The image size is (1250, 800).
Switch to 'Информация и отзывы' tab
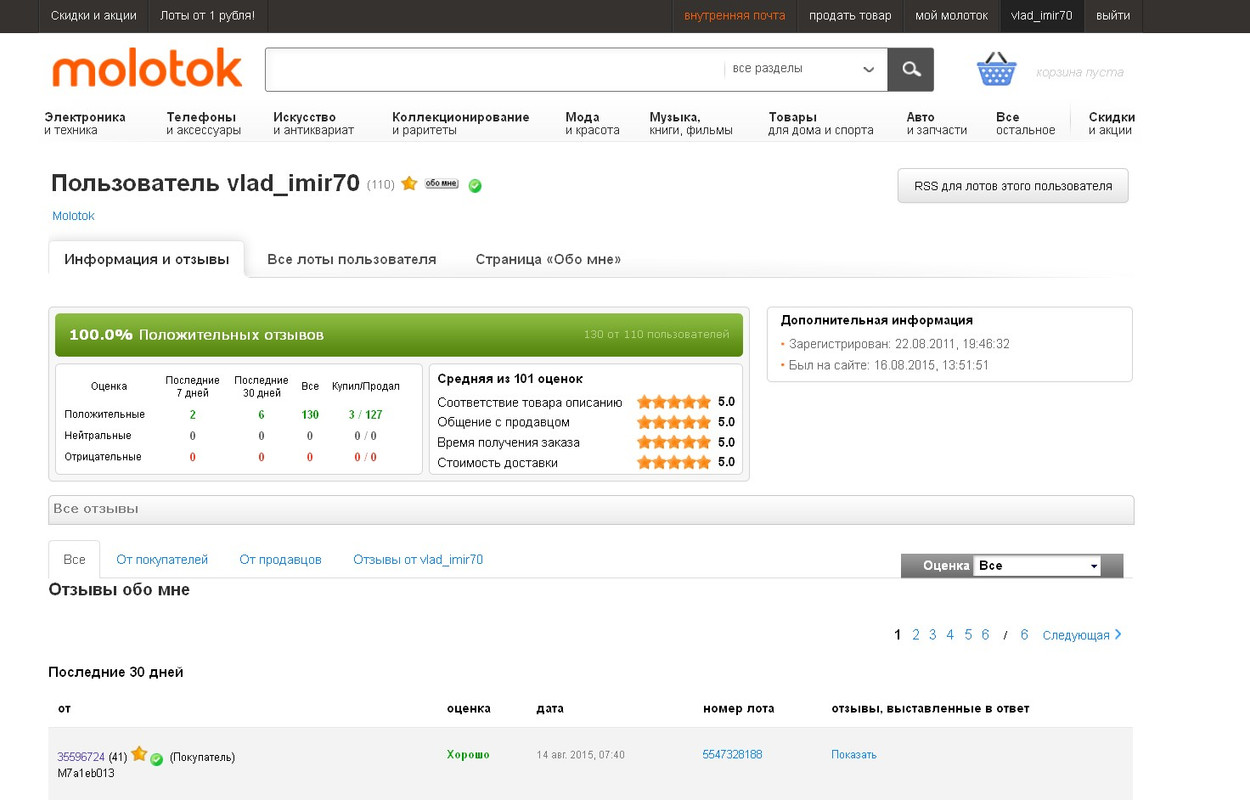(147, 259)
